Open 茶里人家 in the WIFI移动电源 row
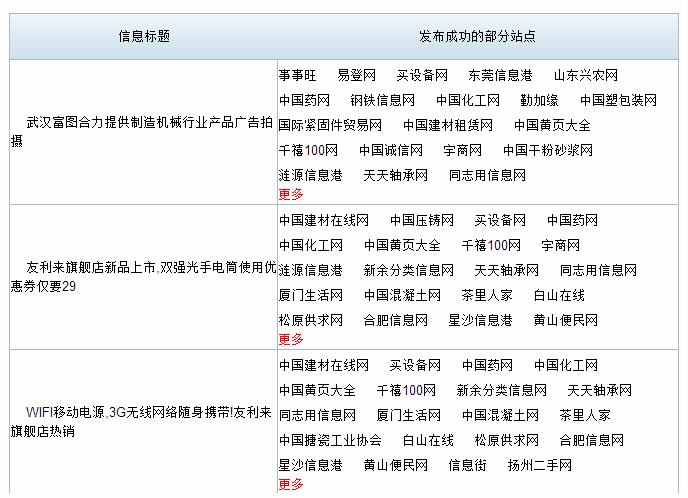This screenshot has width=688, height=498. (585, 415)
